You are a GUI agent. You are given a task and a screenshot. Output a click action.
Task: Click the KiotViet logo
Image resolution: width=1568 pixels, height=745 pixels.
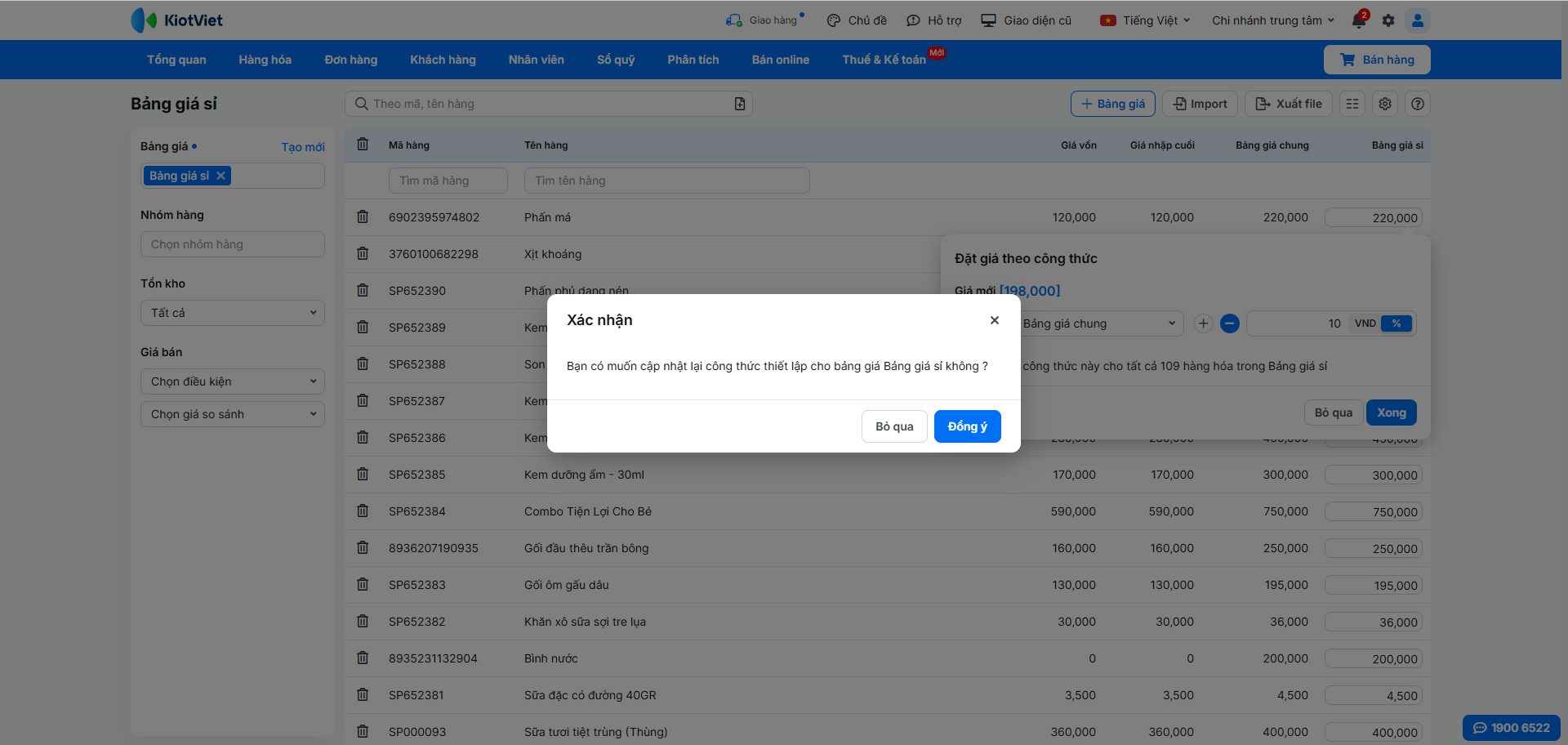(x=176, y=20)
